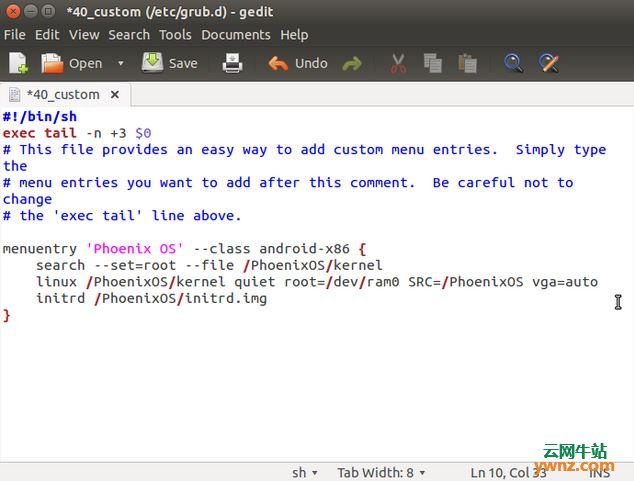Screen dimensions: 634x481
Task: Minimize the gedit window
Action: pos(31,11)
